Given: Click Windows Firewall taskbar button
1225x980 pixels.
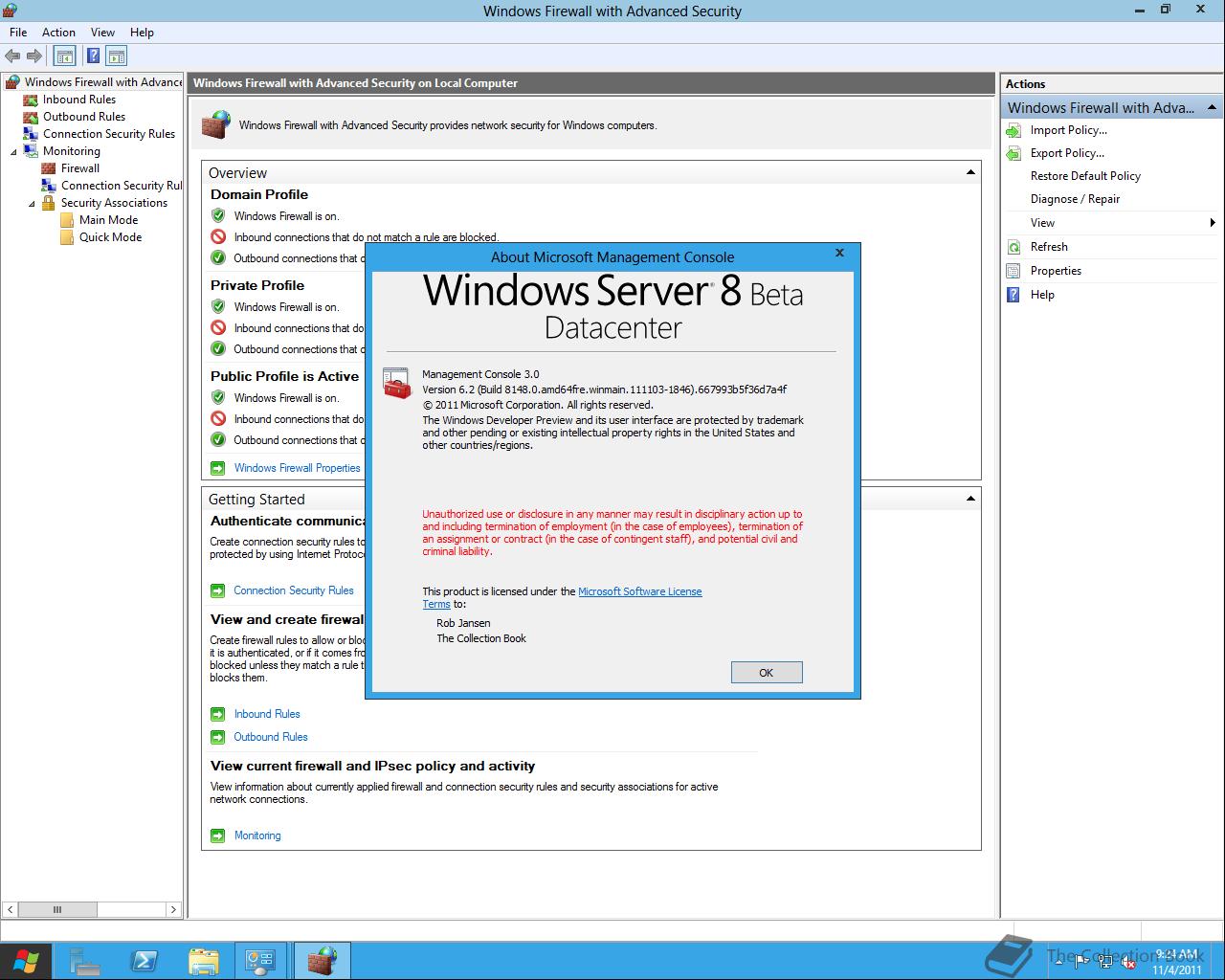Looking at the screenshot, I should 323,961.
